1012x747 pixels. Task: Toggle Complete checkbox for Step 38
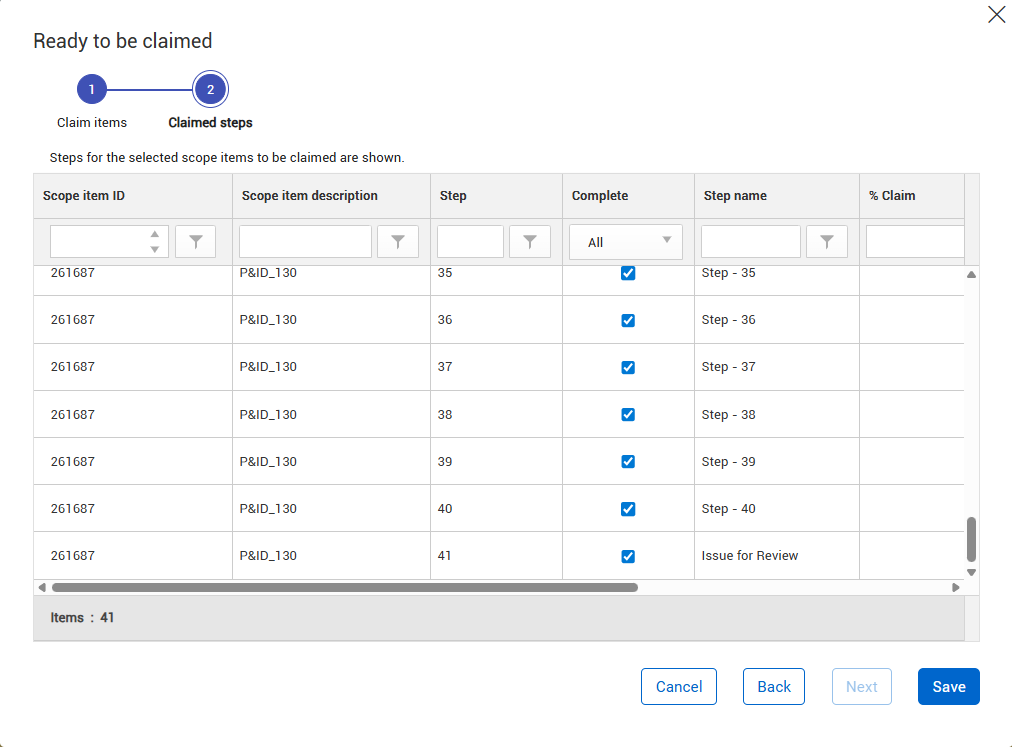pyautogui.click(x=628, y=415)
